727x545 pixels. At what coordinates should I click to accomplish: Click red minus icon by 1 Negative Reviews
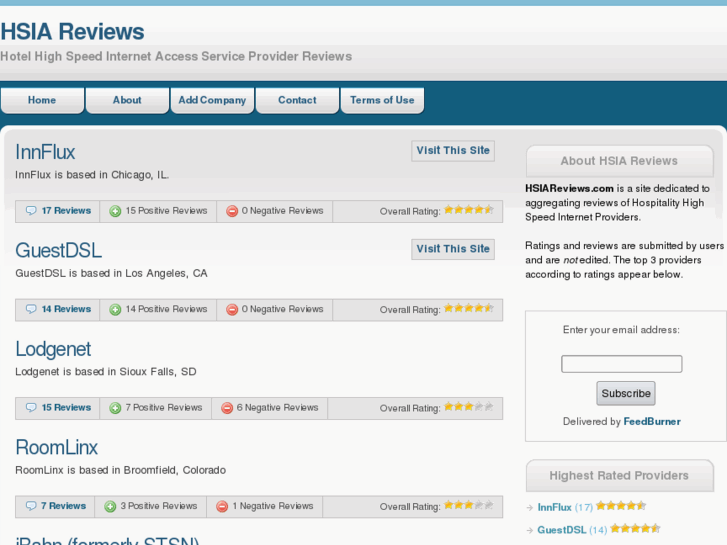(x=222, y=506)
